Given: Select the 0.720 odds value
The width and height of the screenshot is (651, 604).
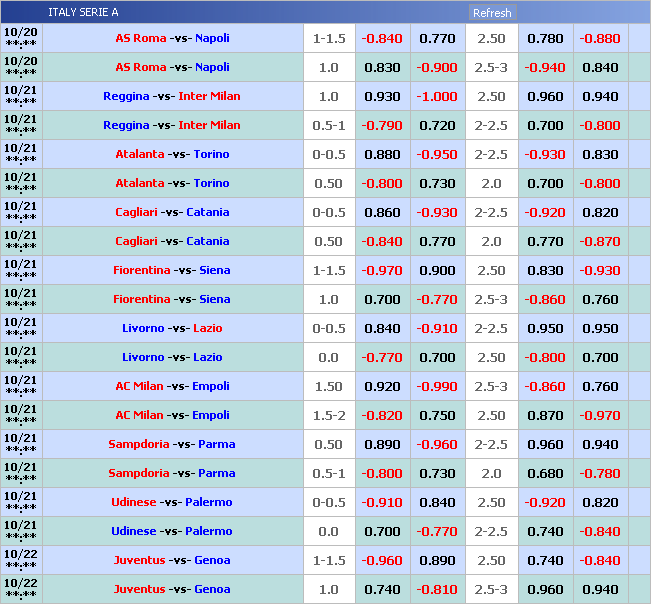Looking at the screenshot, I should point(437,125).
